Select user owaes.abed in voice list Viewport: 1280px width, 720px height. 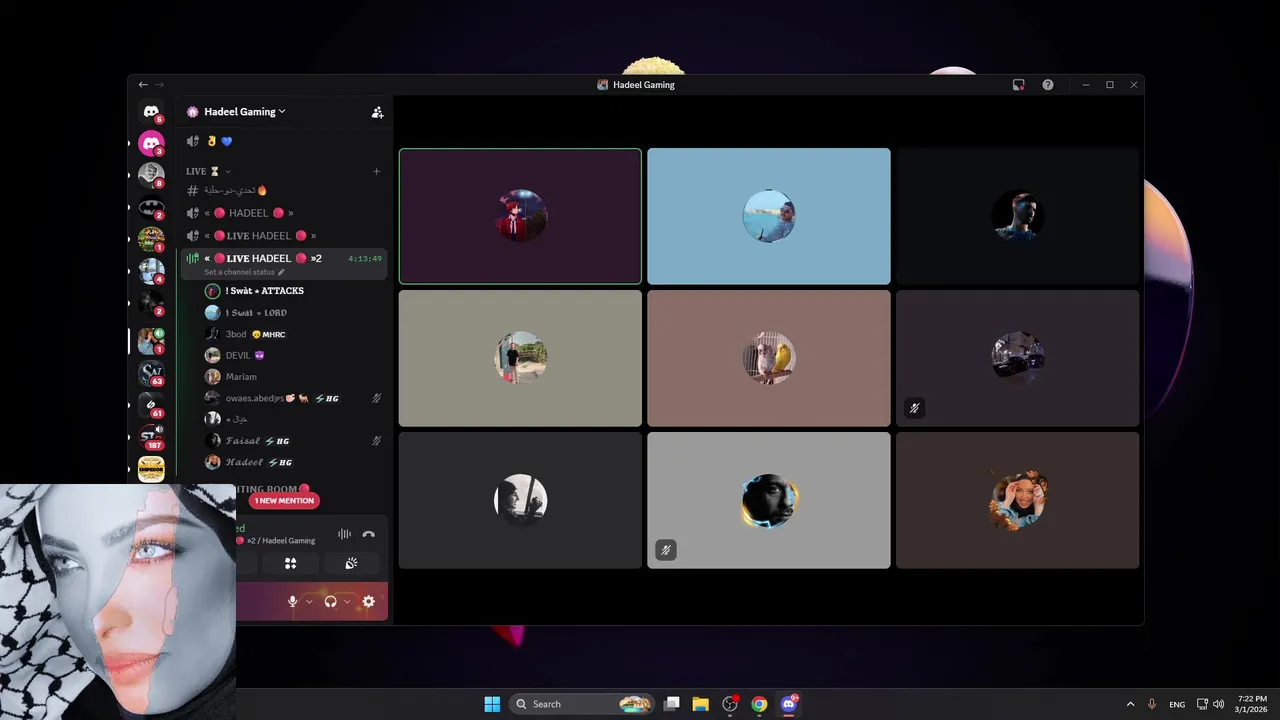click(292, 398)
